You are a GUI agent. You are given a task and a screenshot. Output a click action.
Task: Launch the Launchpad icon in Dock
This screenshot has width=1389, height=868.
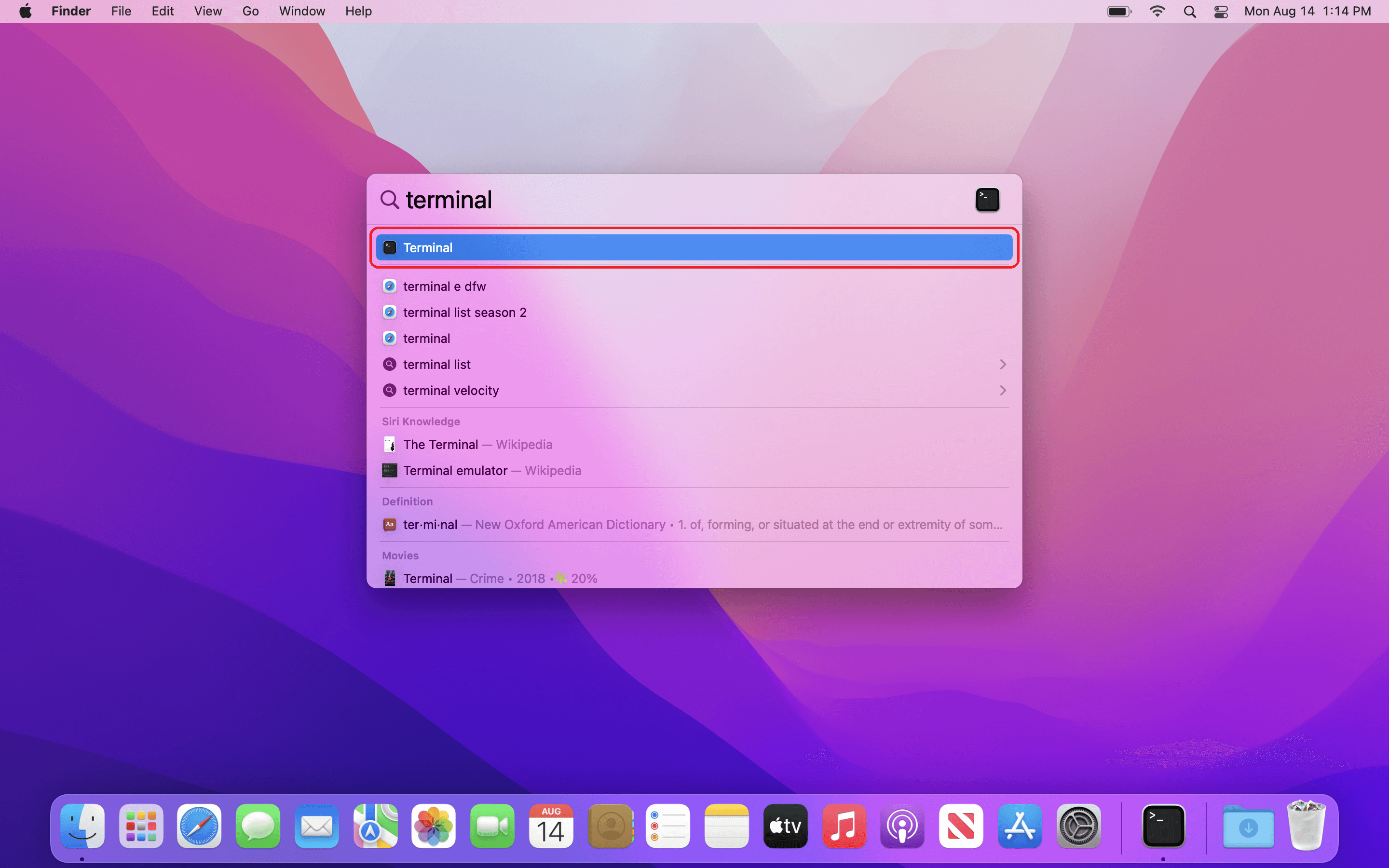coord(141,826)
